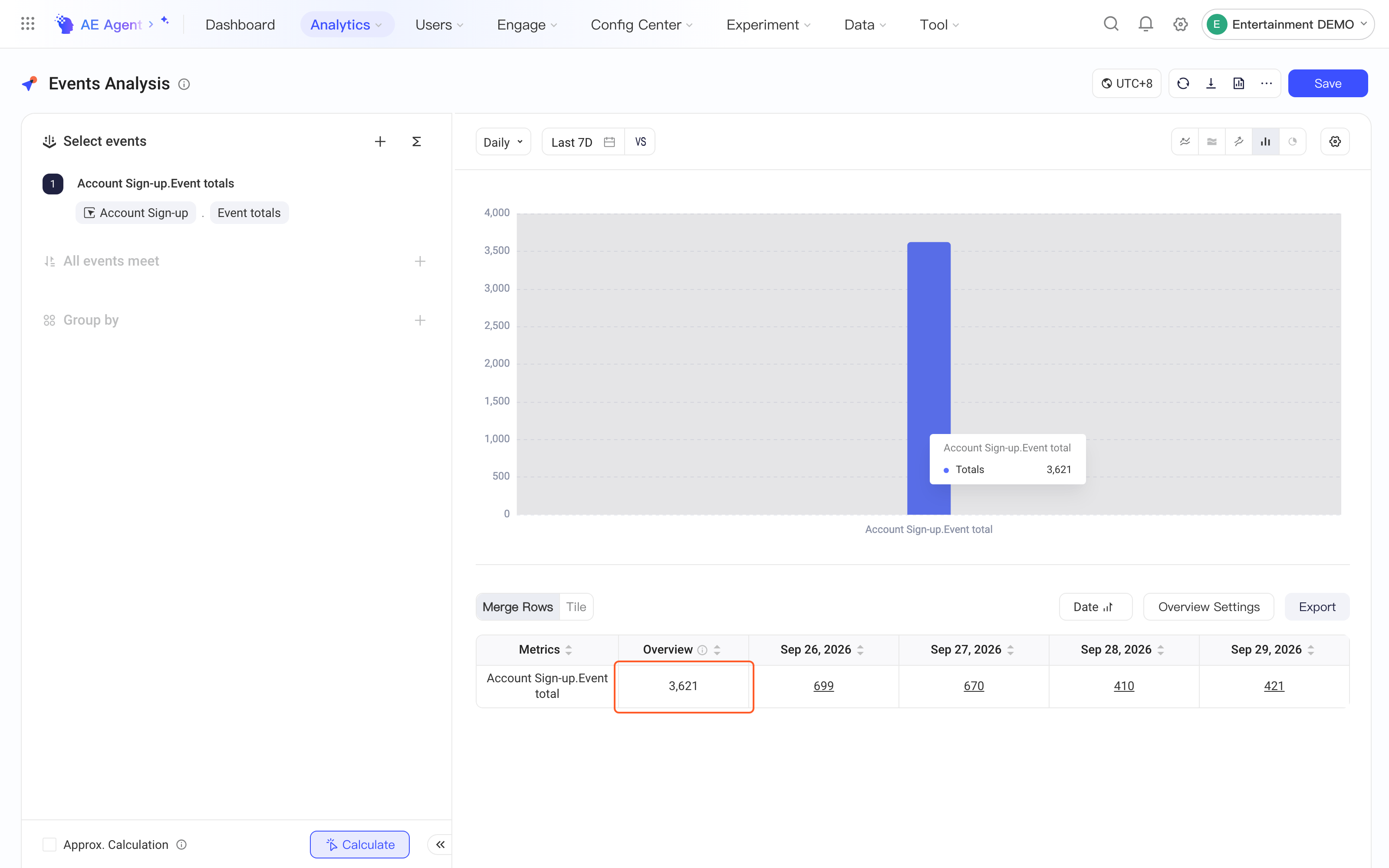Click the Calculate button
The width and height of the screenshot is (1389, 868).
pos(360,845)
